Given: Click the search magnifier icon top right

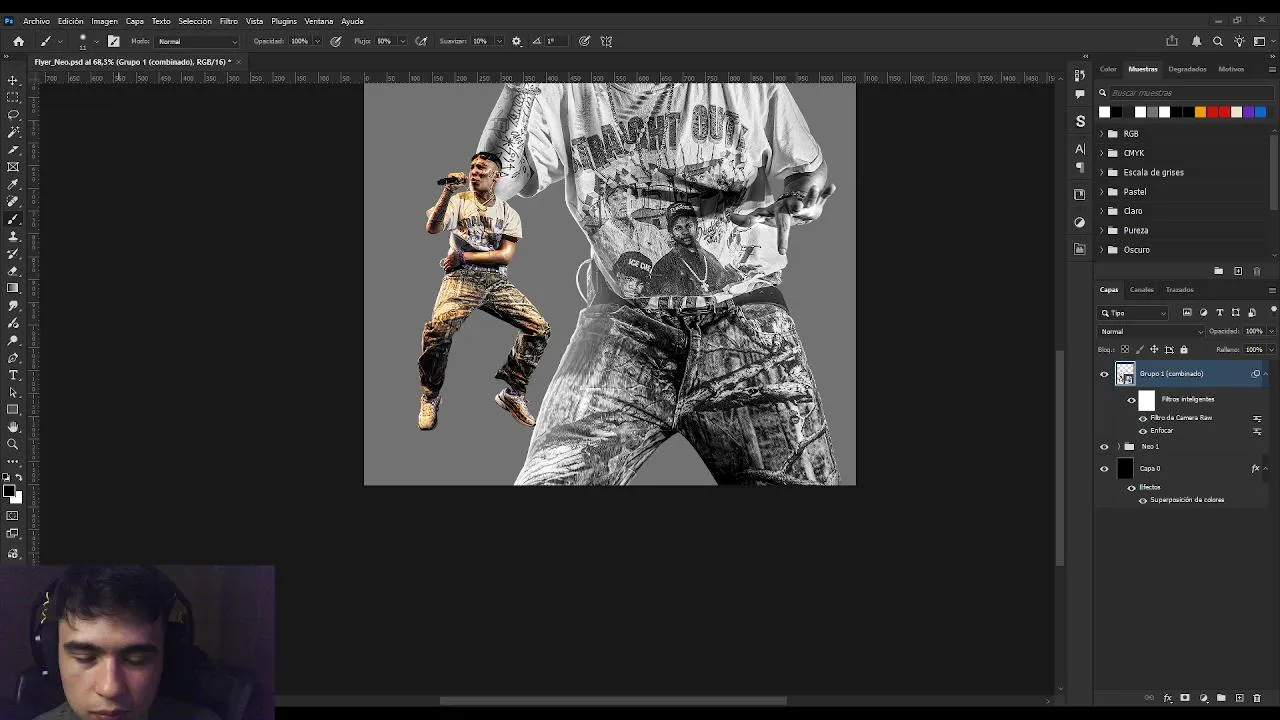Looking at the screenshot, I should pos(1217,41).
